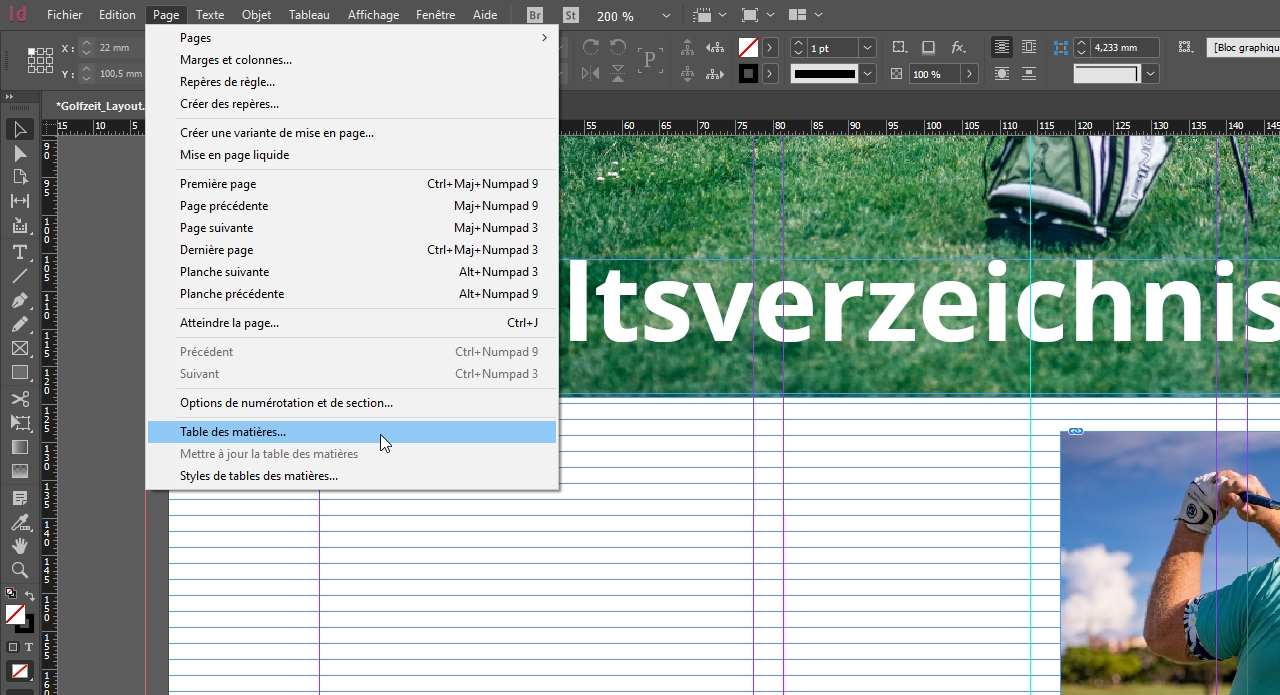Select the Direct Selection tool
The image size is (1280, 695).
pos(19,153)
